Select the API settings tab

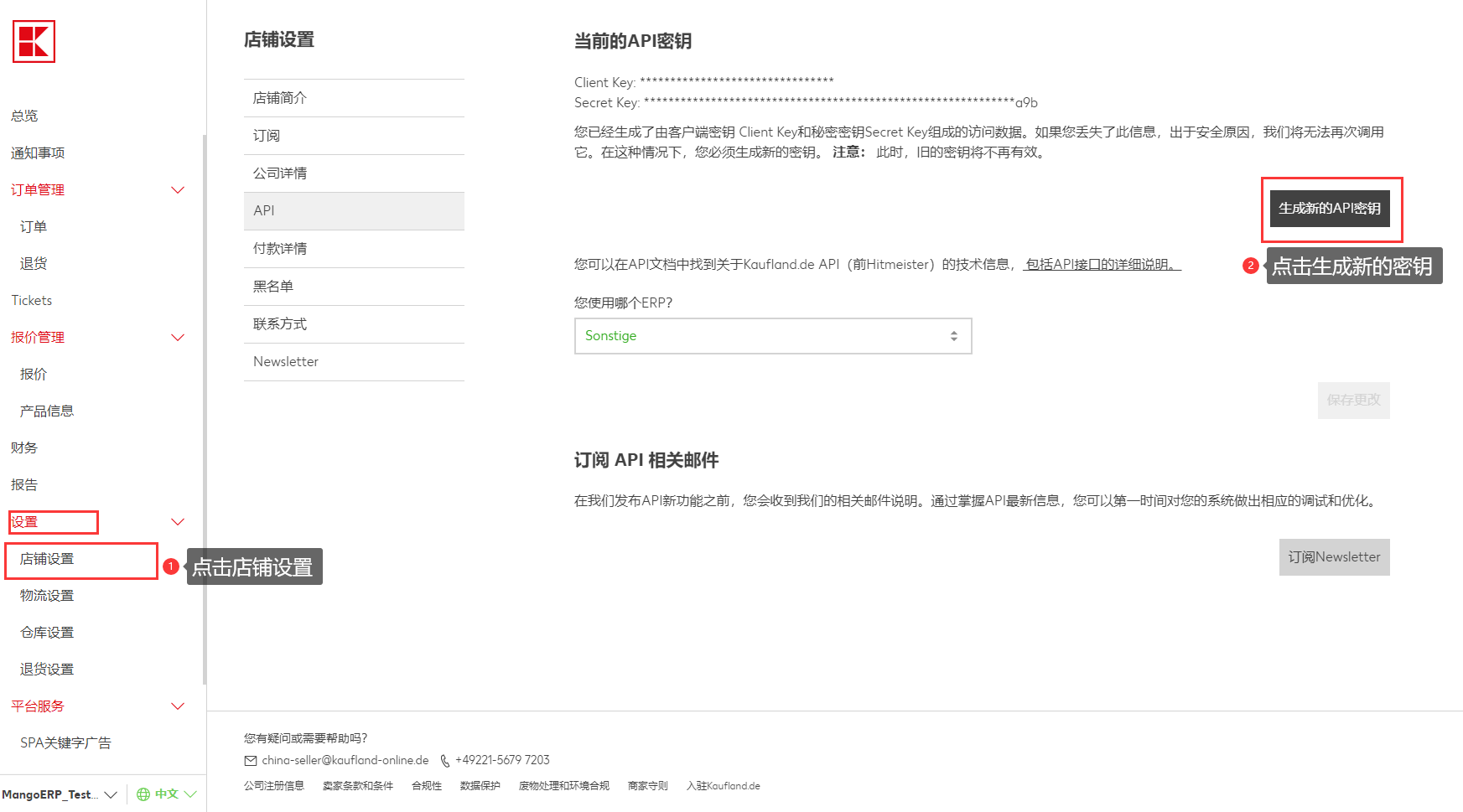(354, 211)
